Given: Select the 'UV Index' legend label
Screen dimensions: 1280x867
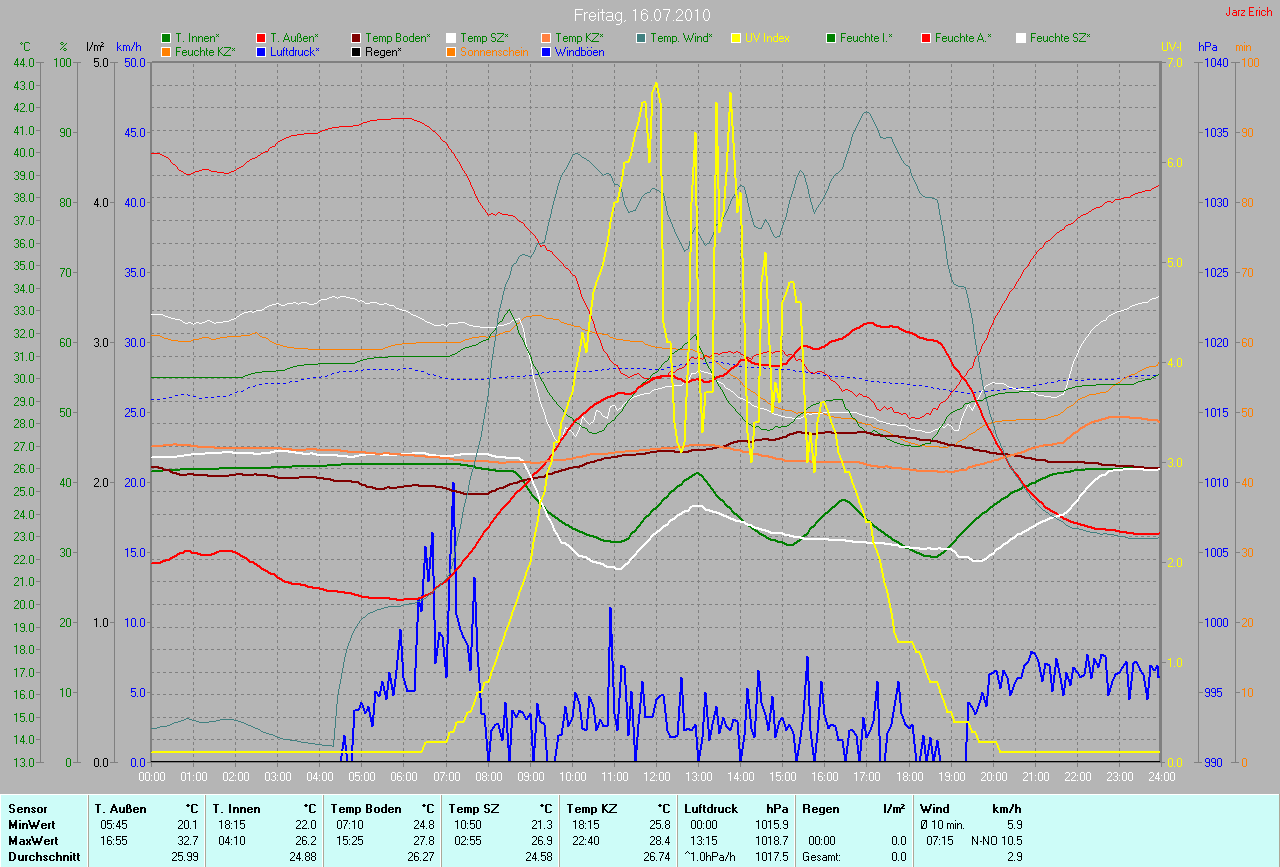Looking at the screenshot, I should [767, 38].
